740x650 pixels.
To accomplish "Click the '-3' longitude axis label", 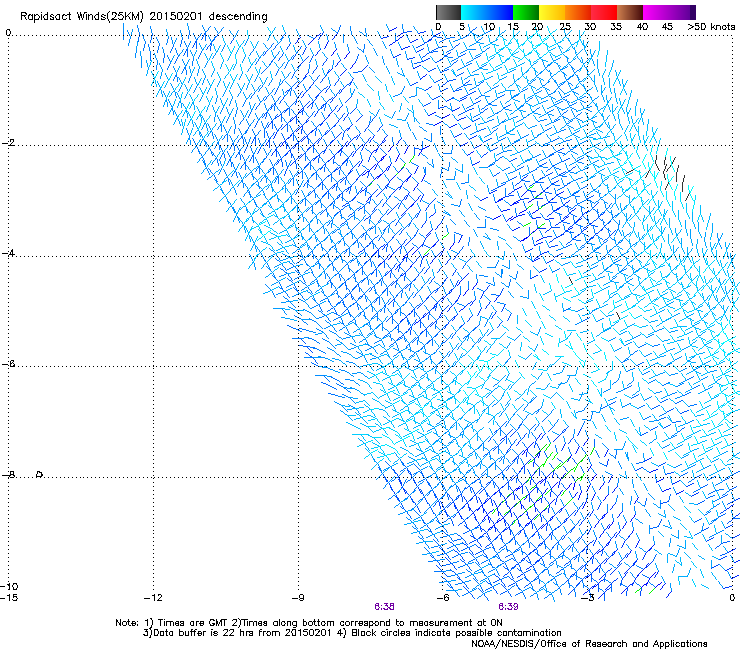I will tap(588, 598).
